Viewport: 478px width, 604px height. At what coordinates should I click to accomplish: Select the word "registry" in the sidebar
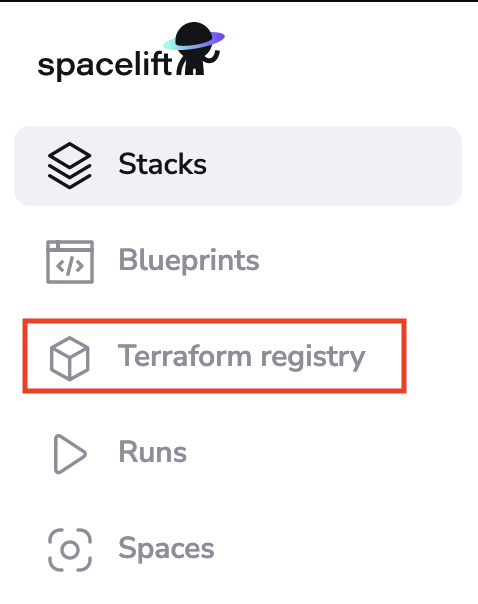(x=313, y=358)
